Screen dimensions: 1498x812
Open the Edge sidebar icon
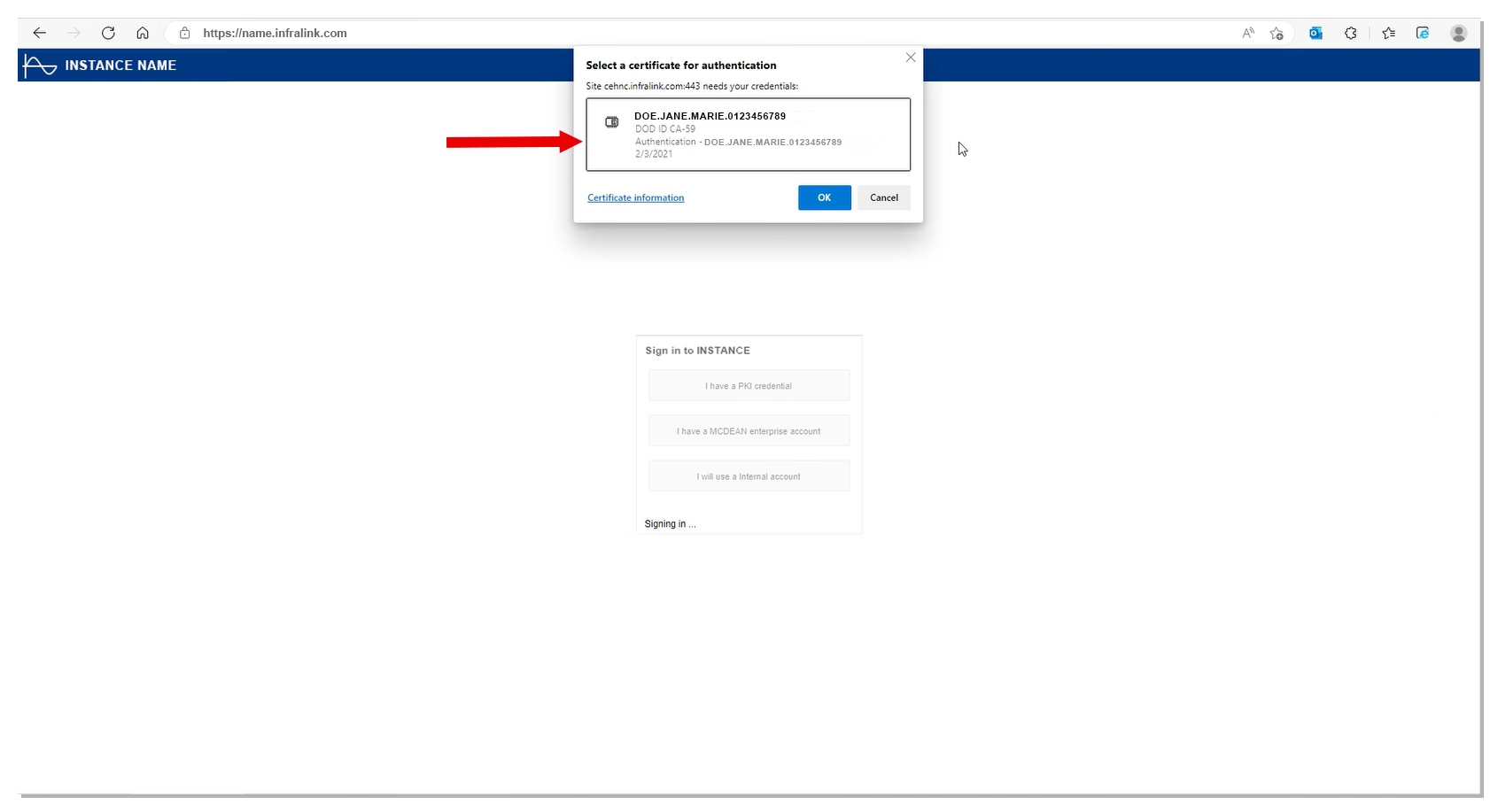pyautogui.click(x=1423, y=33)
